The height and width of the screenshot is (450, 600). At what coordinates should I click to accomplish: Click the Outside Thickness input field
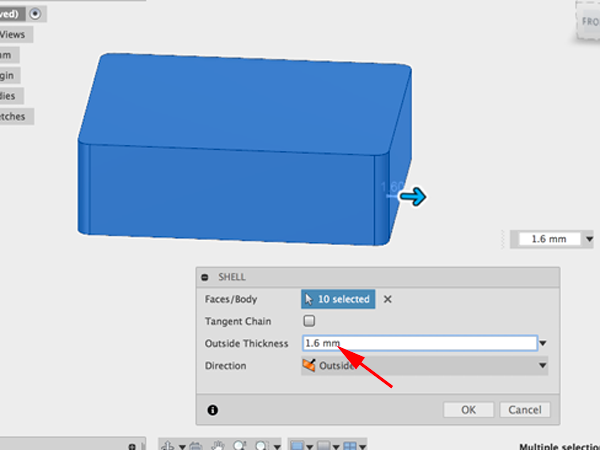(420, 343)
